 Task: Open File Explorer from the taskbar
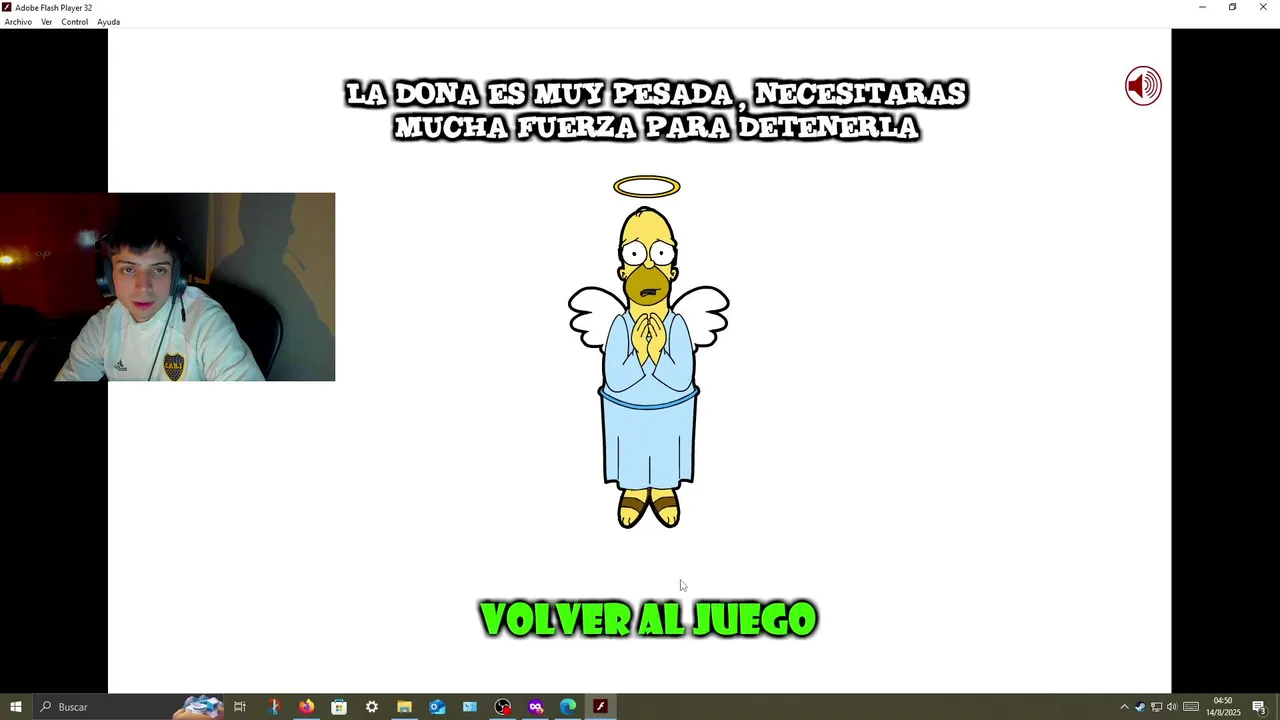click(x=404, y=707)
